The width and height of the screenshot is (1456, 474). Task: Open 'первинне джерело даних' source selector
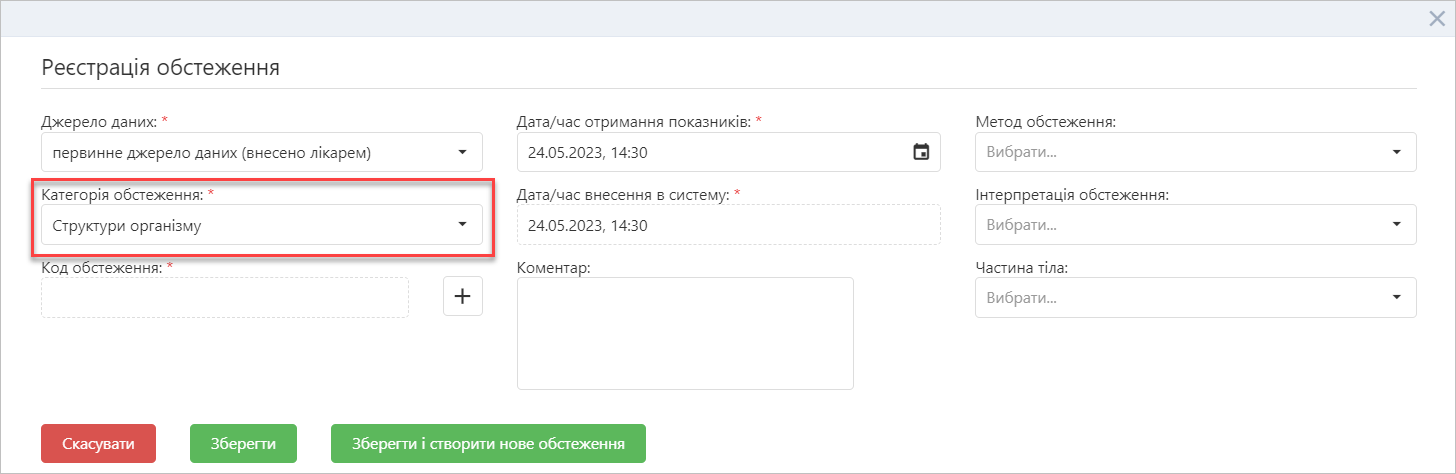(262, 152)
